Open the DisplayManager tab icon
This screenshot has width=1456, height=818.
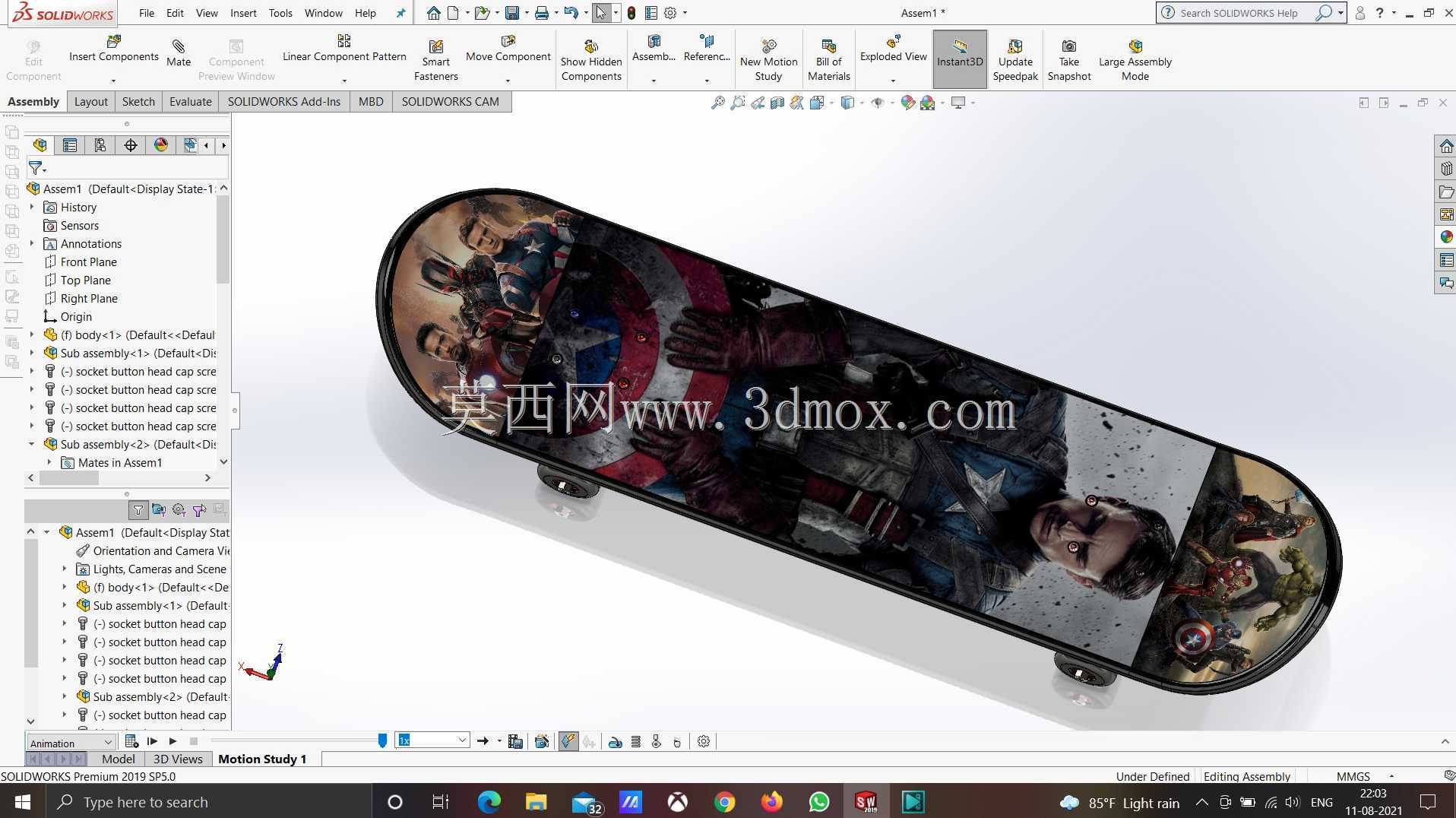(161, 145)
